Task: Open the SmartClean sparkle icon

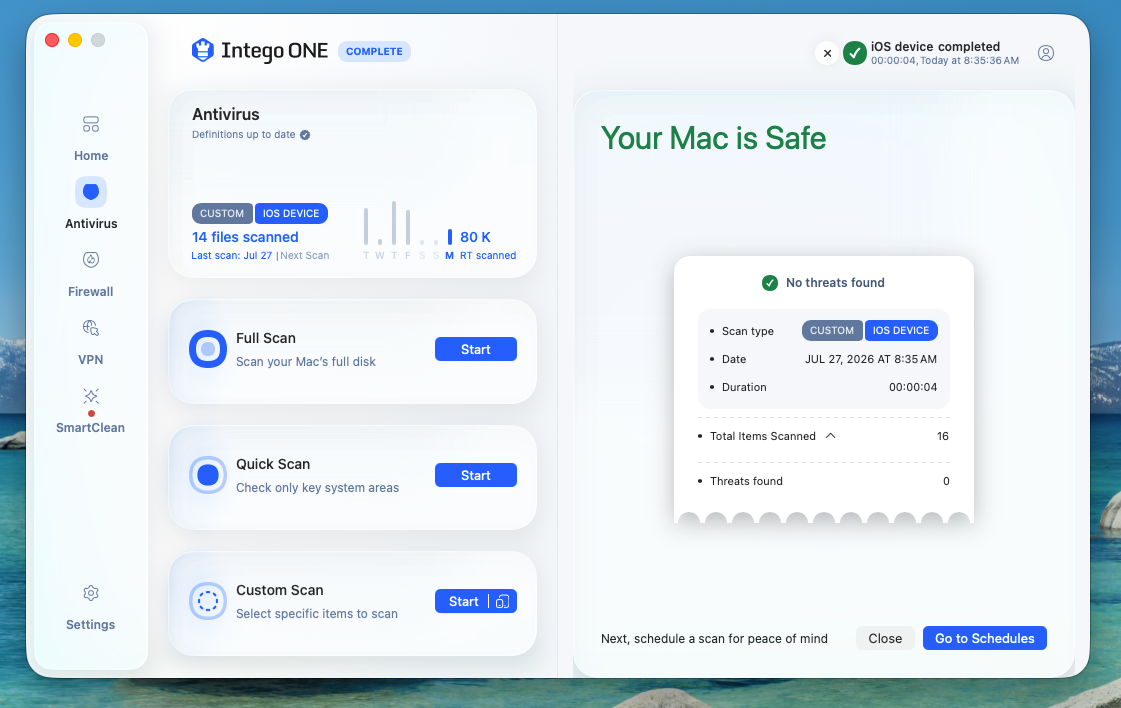Action: point(91,395)
